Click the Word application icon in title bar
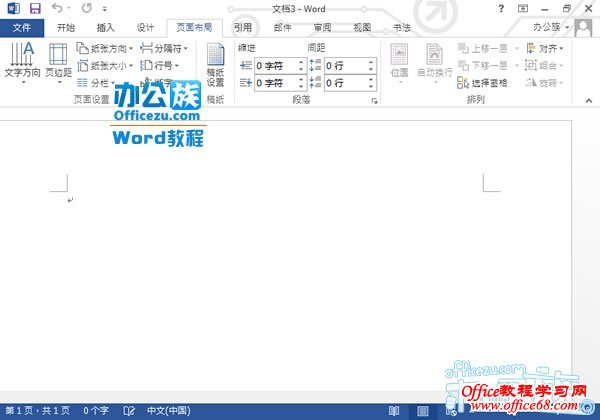600x420 pixels. tap(14, 8)
